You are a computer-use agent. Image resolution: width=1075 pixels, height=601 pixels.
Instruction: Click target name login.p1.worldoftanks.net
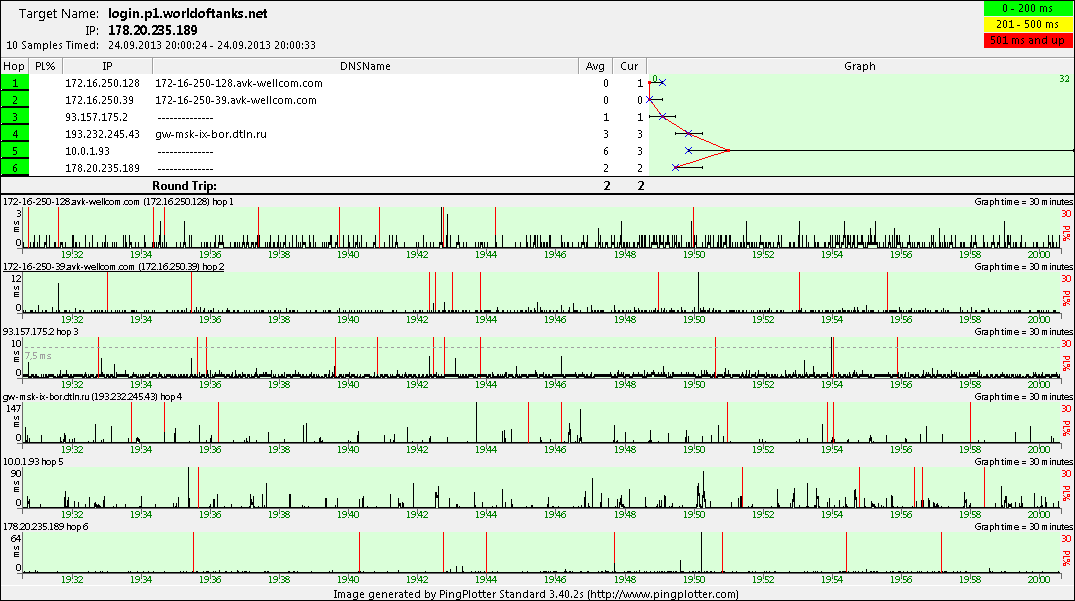tap(188, 14)
